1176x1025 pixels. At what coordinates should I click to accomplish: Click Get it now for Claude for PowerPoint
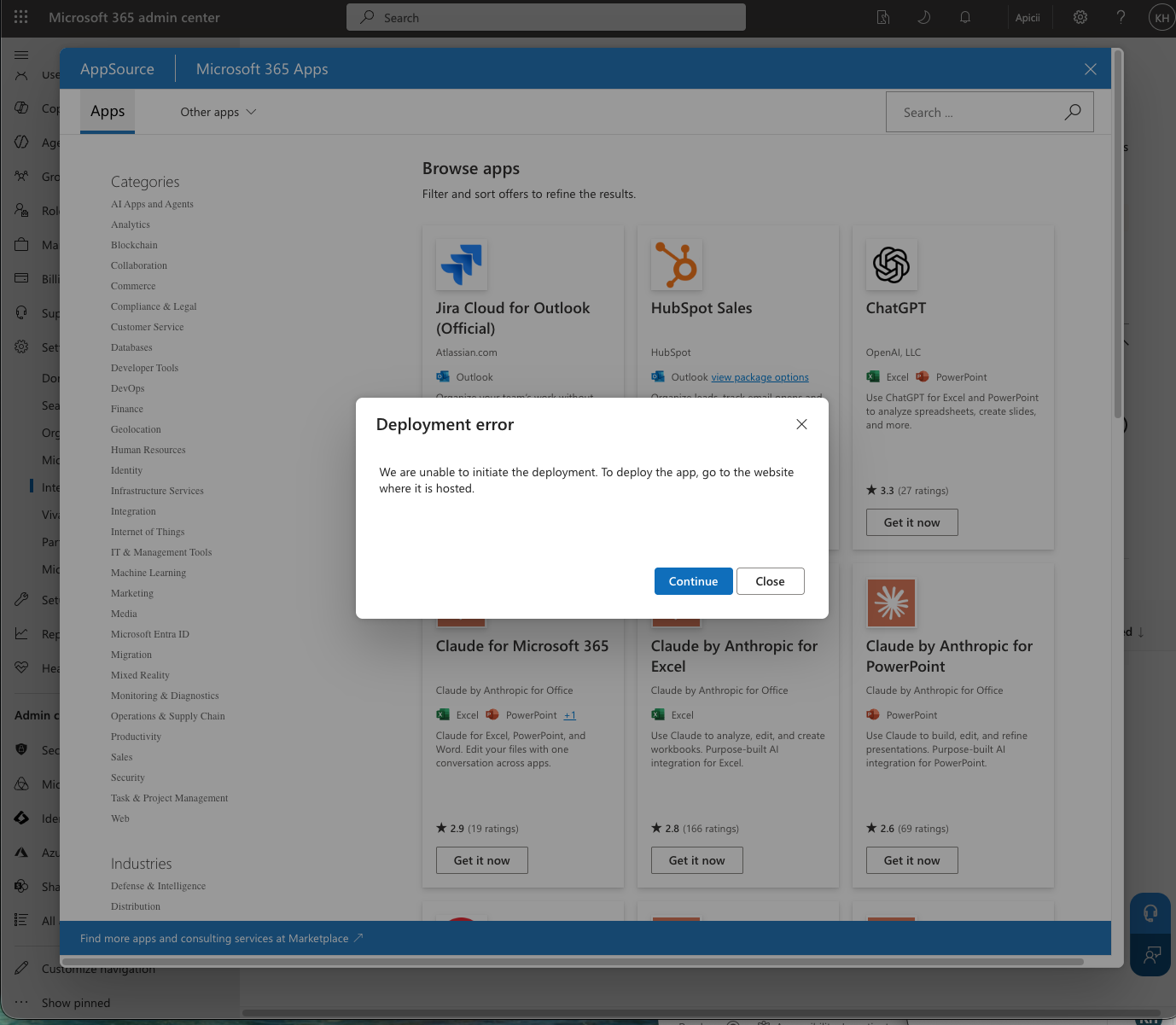coord(912,860)
